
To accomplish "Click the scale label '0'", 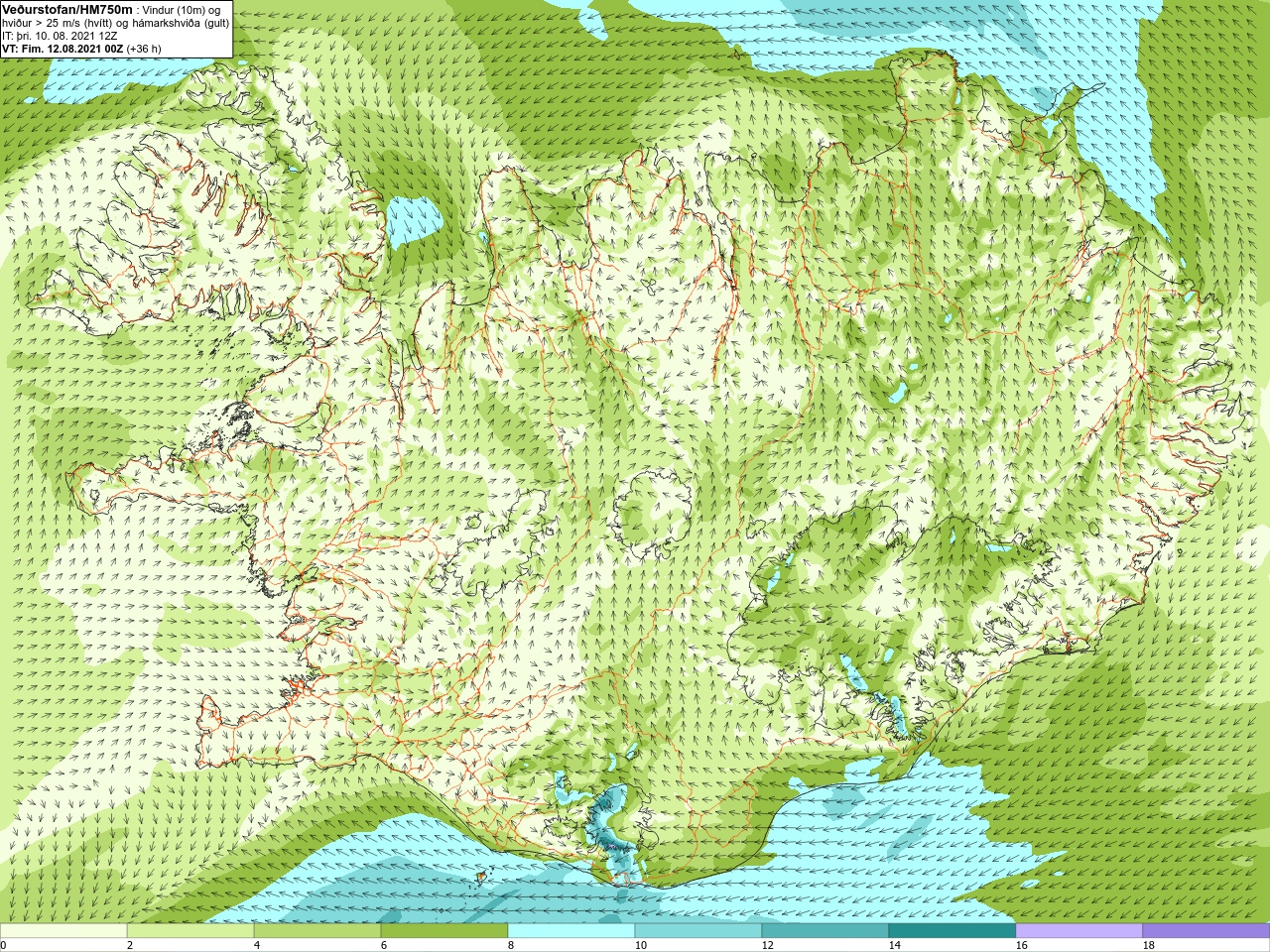I will [3, 945].
